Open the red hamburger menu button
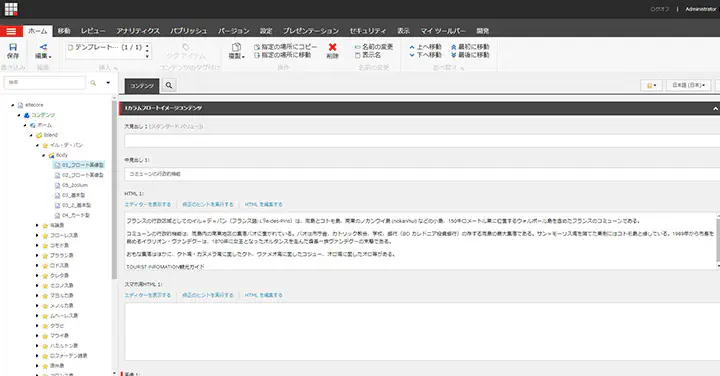Viewport: 720px width, 376px height. [x=11, y=31]
